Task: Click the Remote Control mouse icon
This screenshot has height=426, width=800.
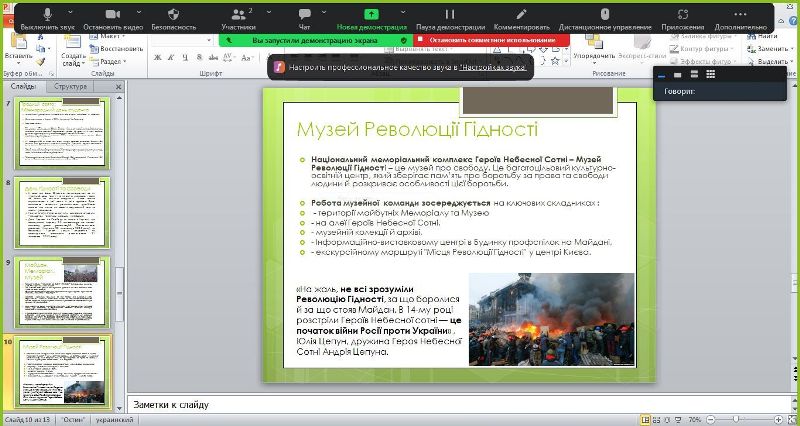Action: (x=605, y=15)
